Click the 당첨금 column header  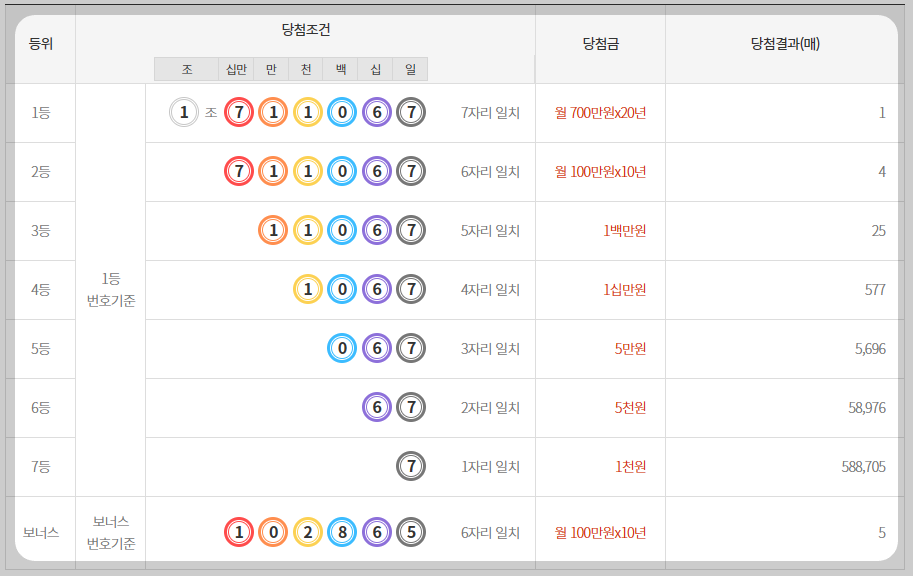pos(600,44)
